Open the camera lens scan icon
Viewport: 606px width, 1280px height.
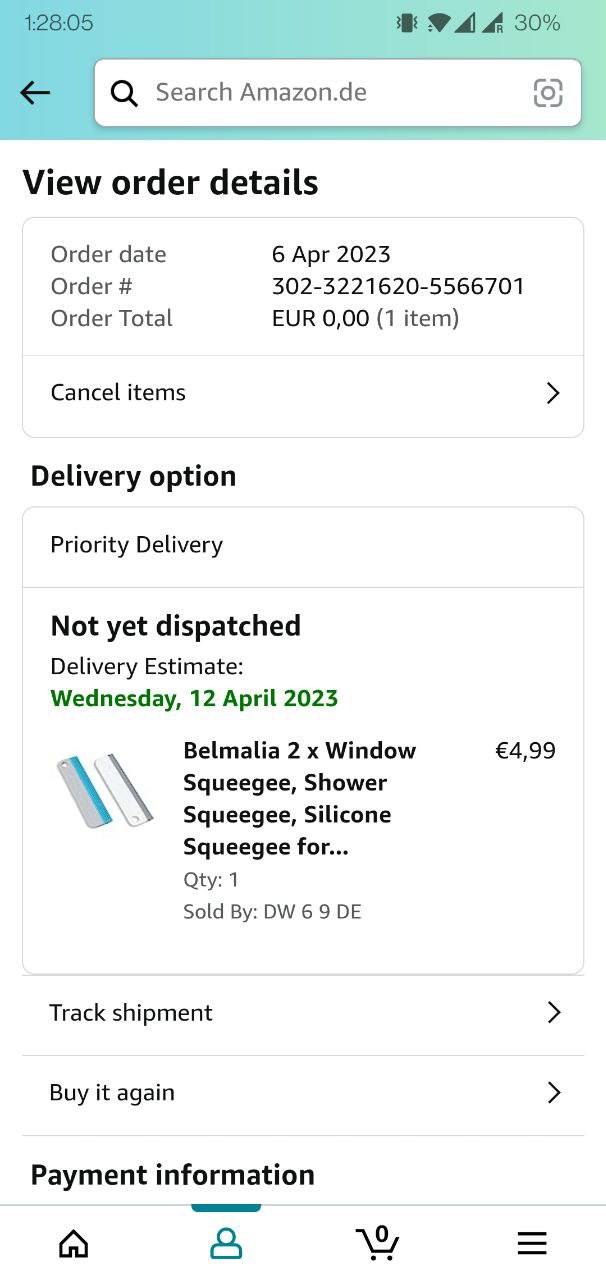[x=548, y=93]
